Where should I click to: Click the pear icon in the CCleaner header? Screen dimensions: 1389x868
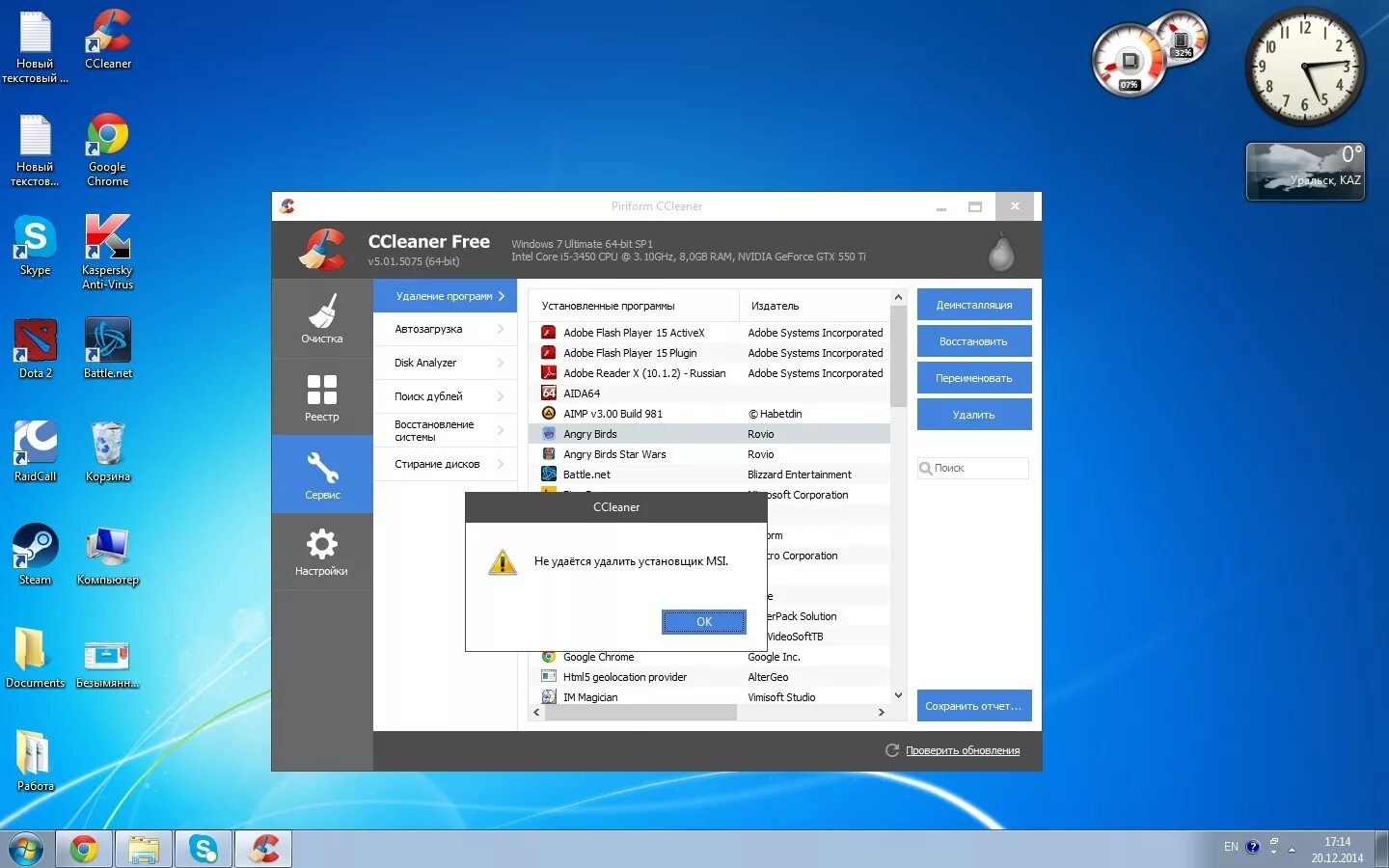click(x=1001, y=251)
